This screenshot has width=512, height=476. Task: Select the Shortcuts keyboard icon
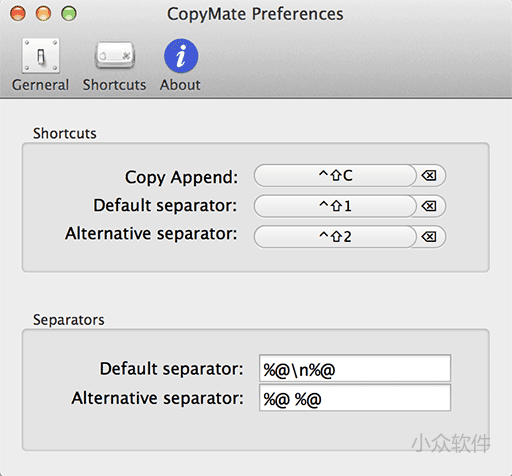(x=115, y=55)
